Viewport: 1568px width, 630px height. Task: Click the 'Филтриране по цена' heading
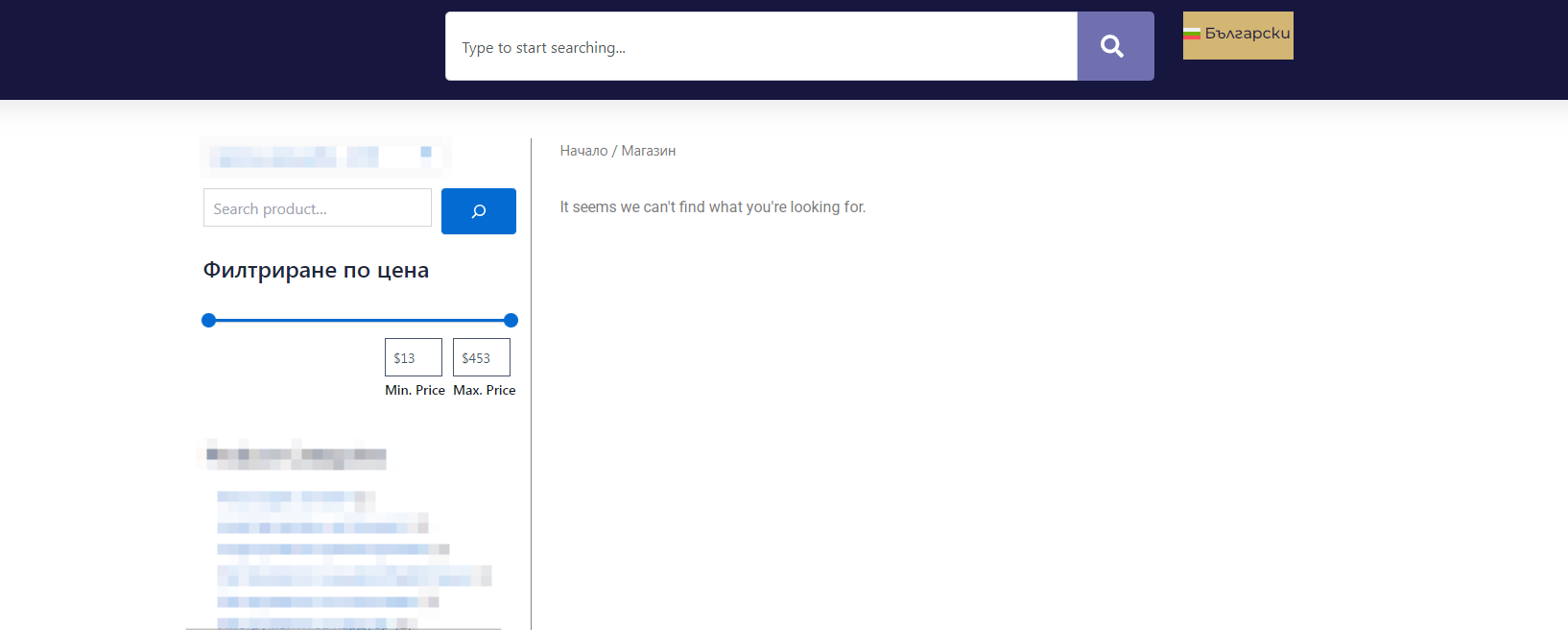point(316,271)
